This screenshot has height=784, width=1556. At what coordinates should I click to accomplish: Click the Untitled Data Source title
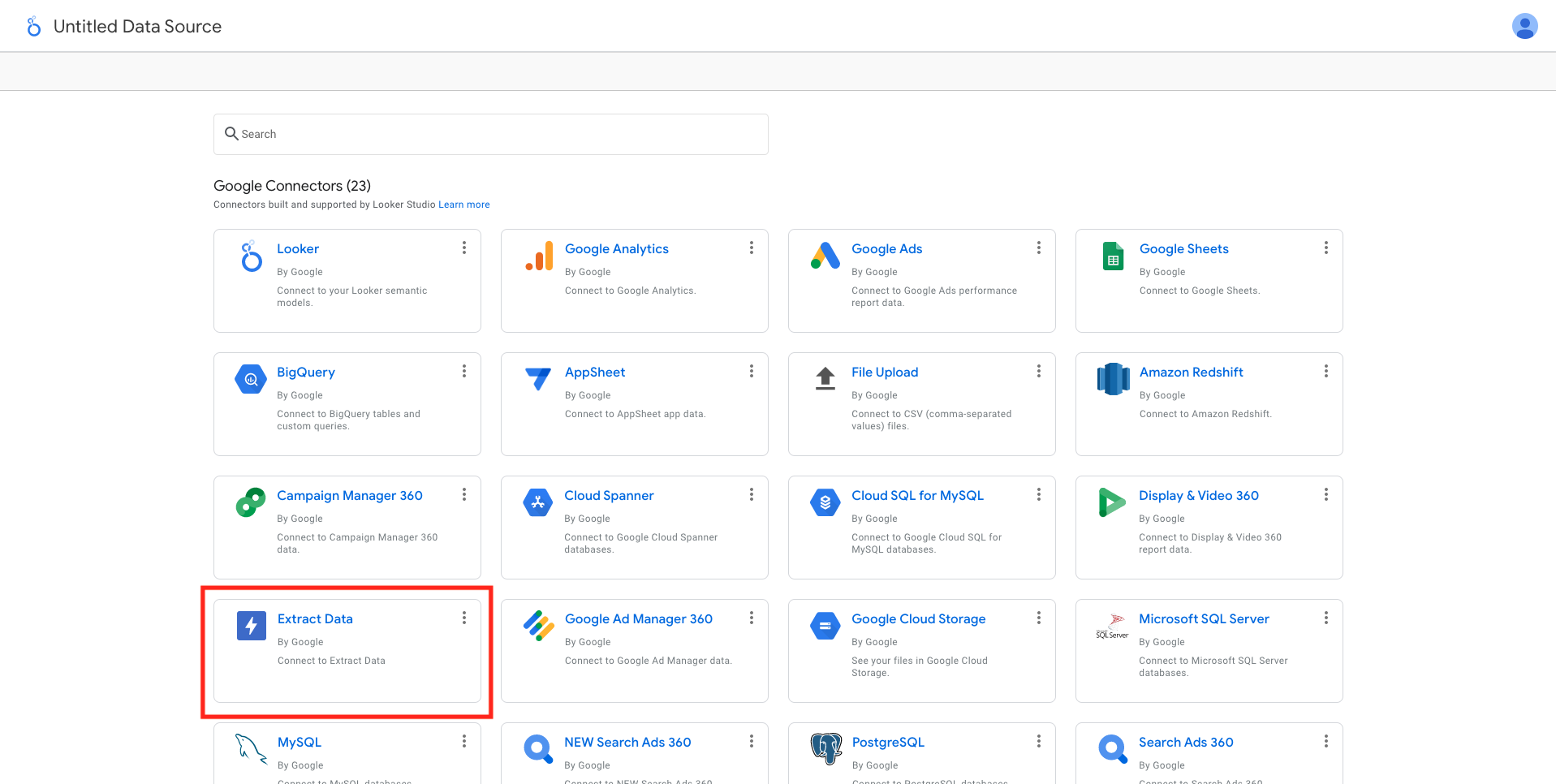click(x=137, y=26)
